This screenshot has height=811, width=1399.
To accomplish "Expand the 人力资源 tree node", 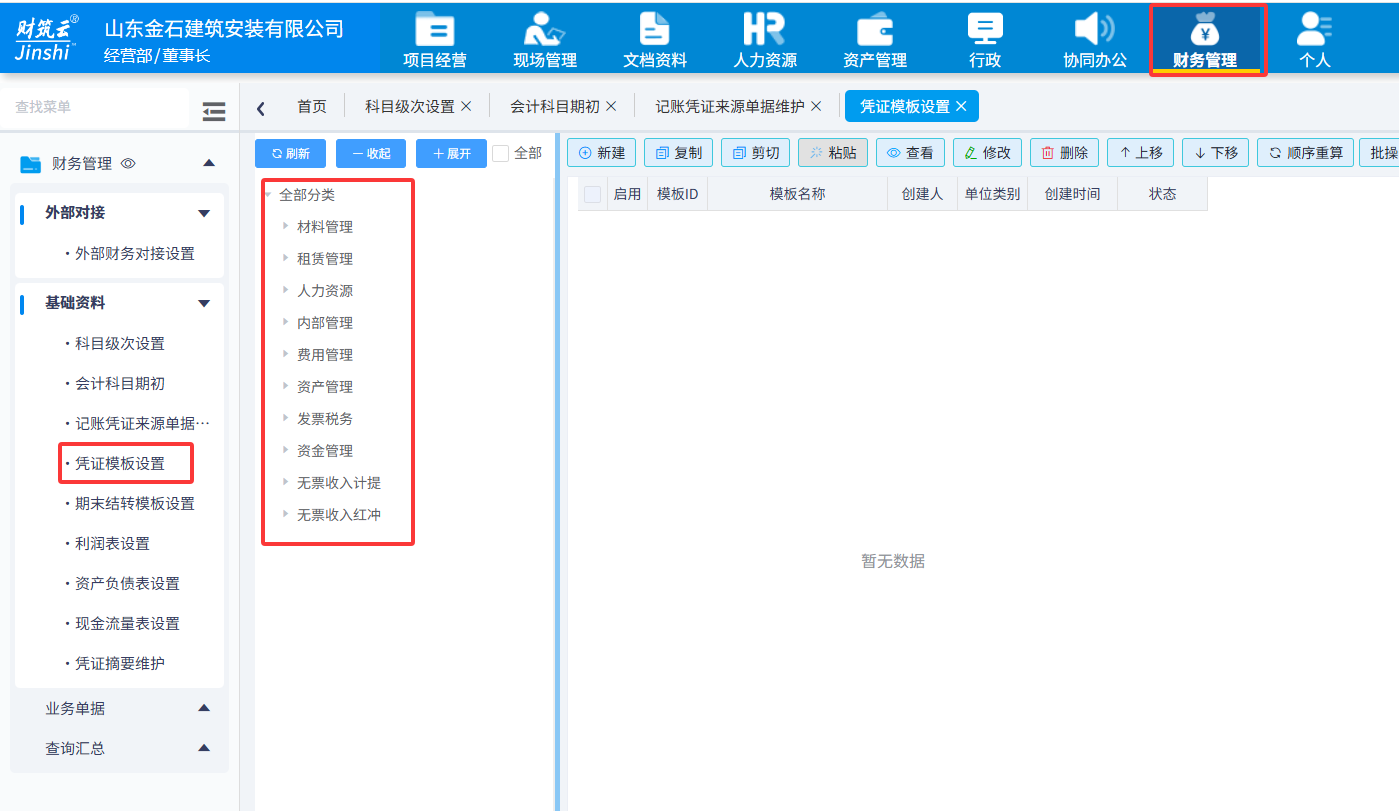I will pyautogui.click(x=286, y=290).
